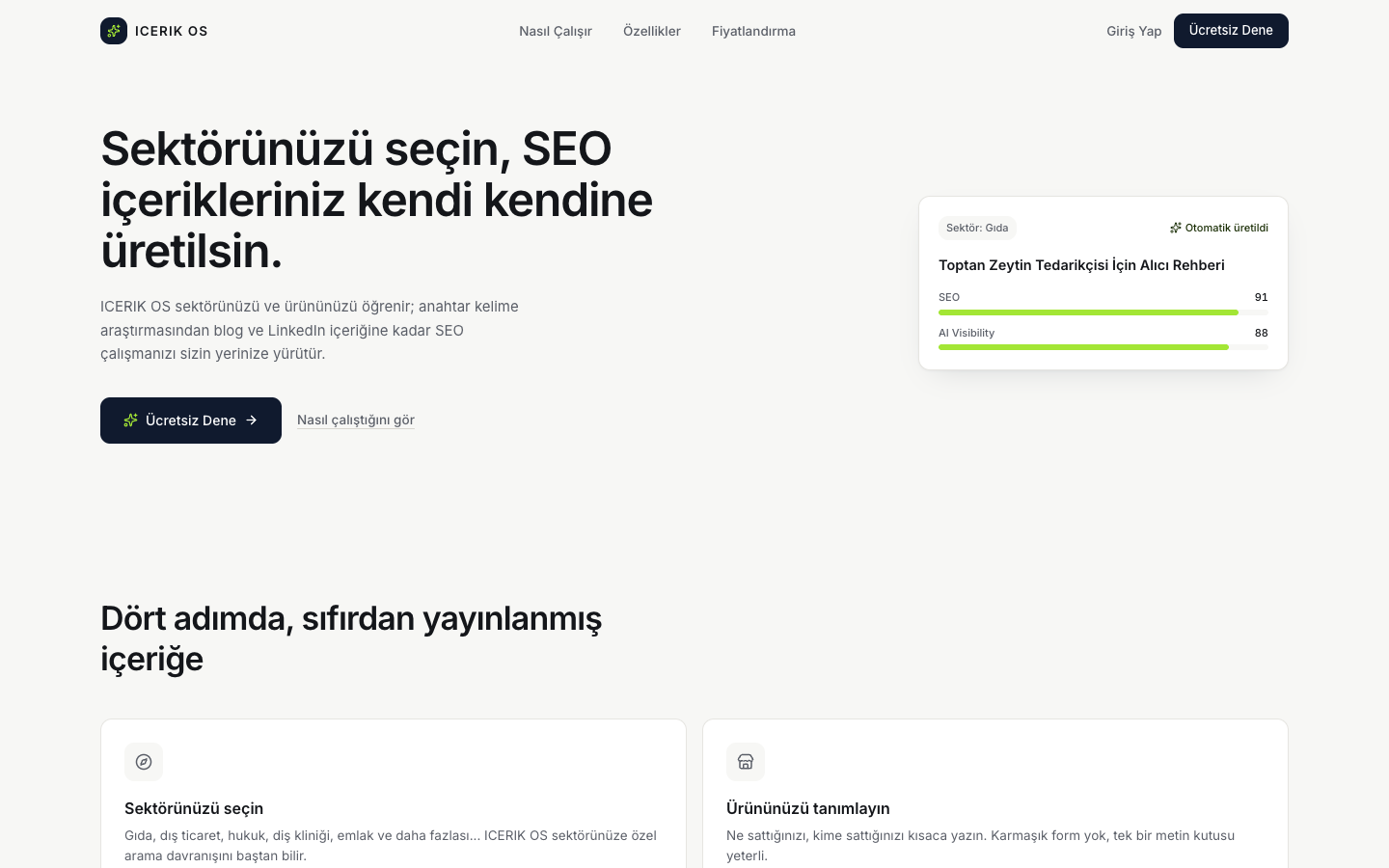Go to Özellikler section
The width and height of the screenshot is (1389, 868).
pyautogui.click(x=652, y=31)
